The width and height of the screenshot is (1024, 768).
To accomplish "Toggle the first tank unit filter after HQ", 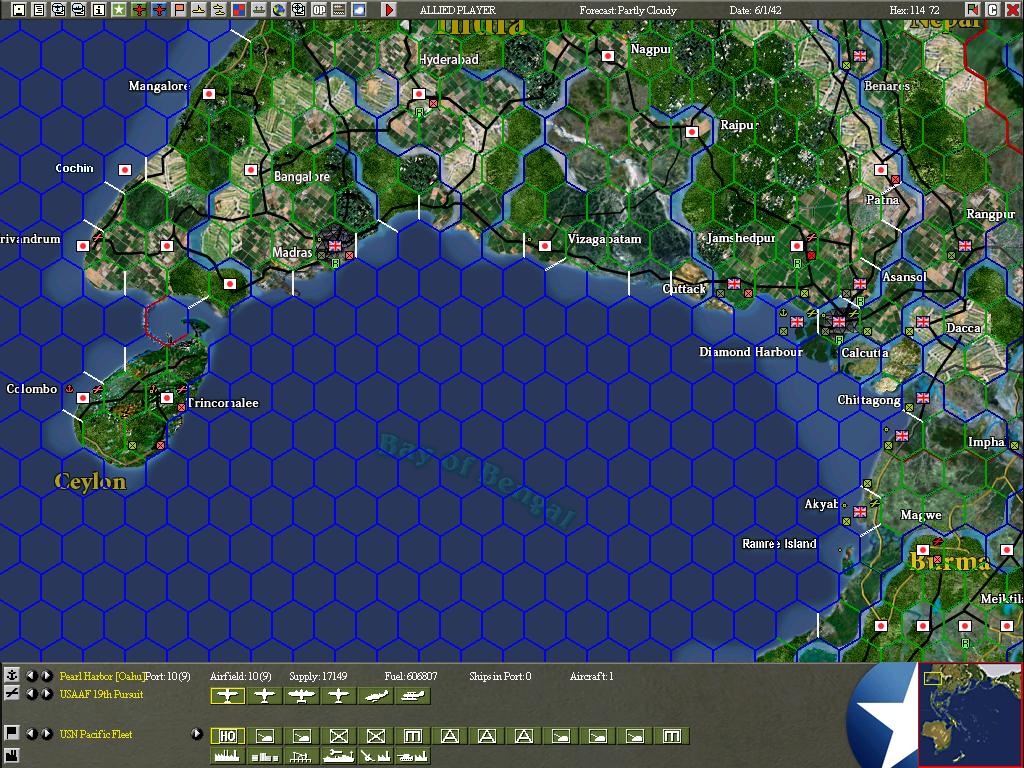I will point(264,736).
